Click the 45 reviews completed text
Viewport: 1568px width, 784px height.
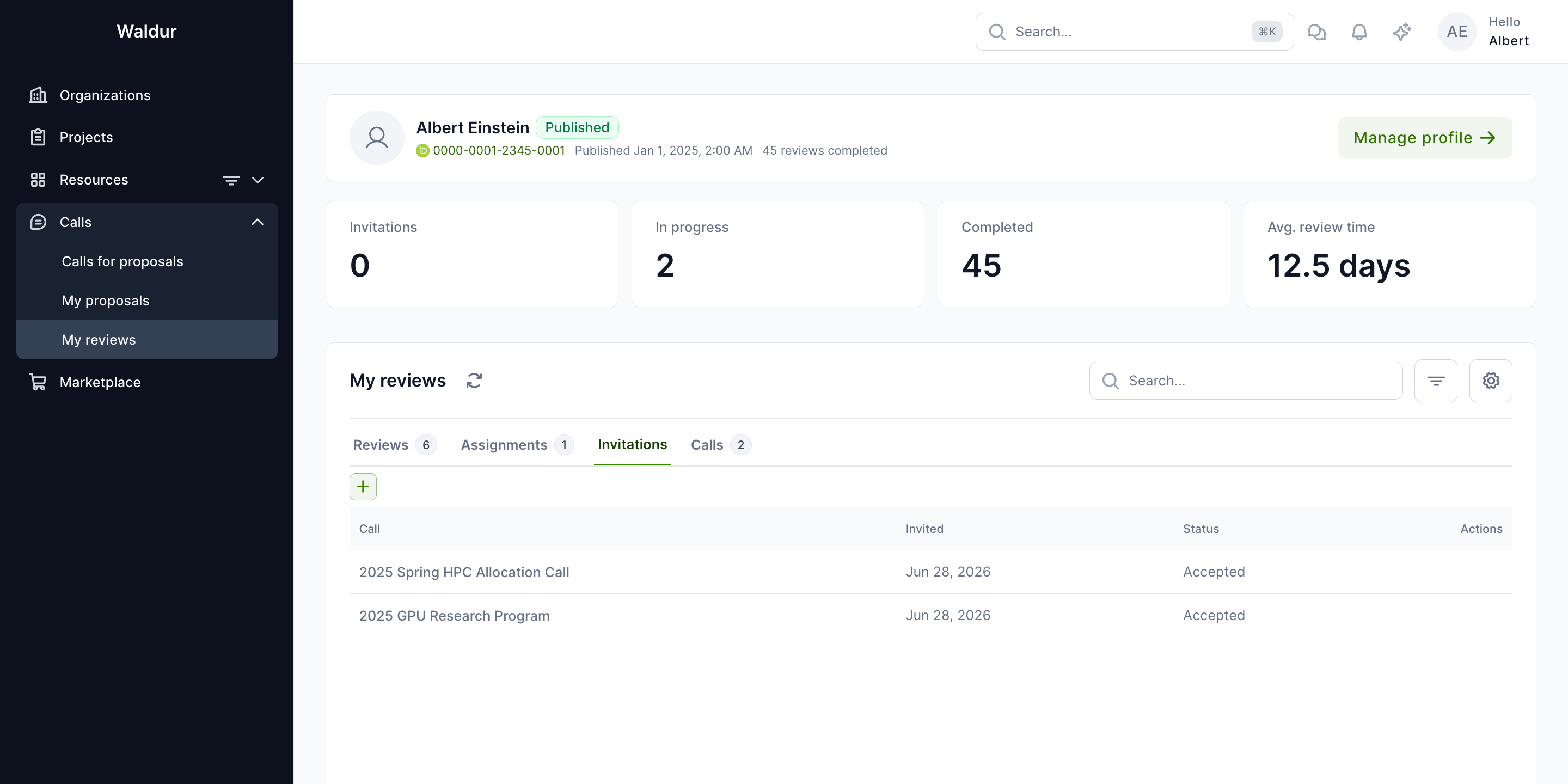click(825, 150)
